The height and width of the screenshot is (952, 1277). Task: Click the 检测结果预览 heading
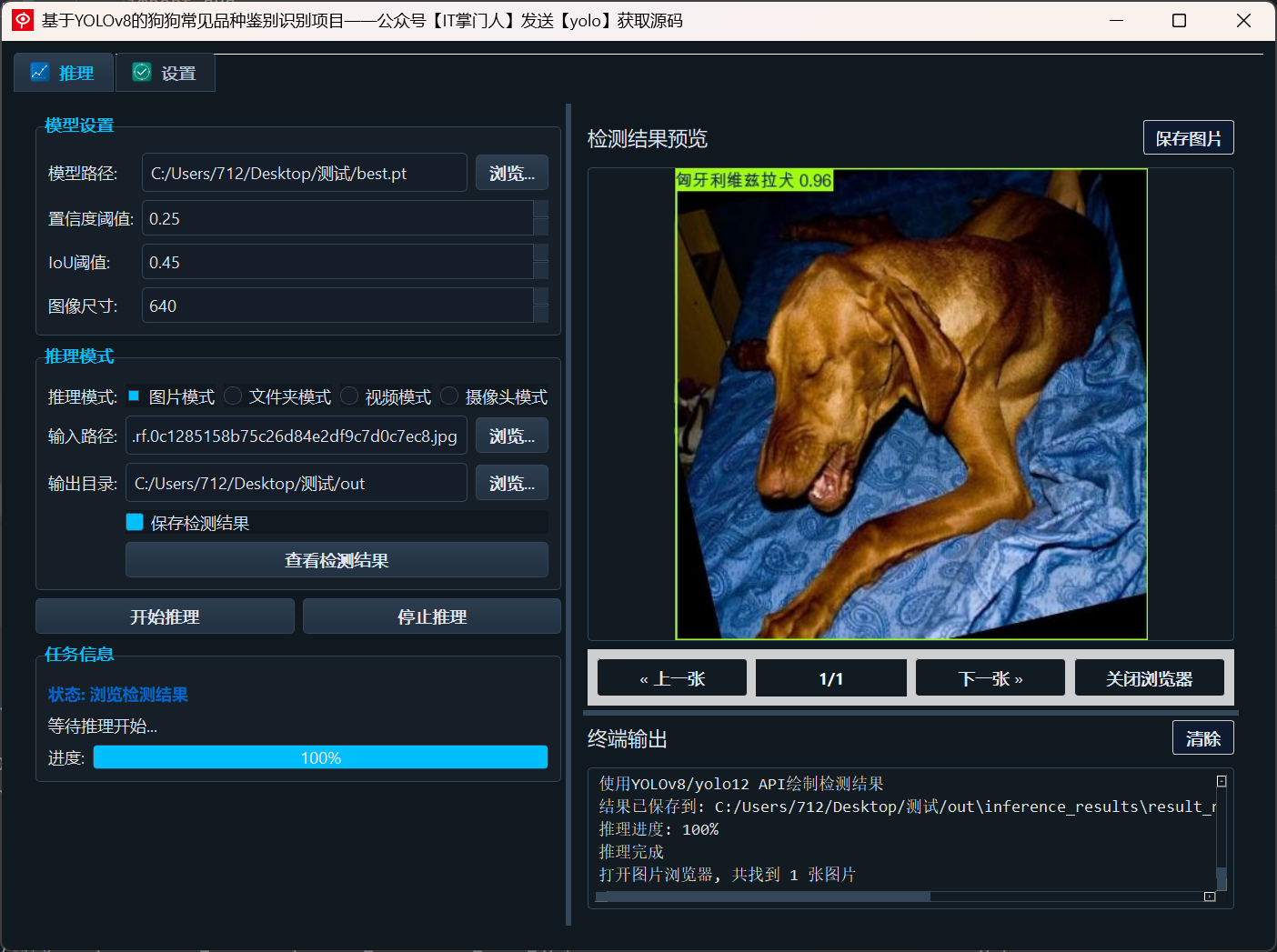648,138
